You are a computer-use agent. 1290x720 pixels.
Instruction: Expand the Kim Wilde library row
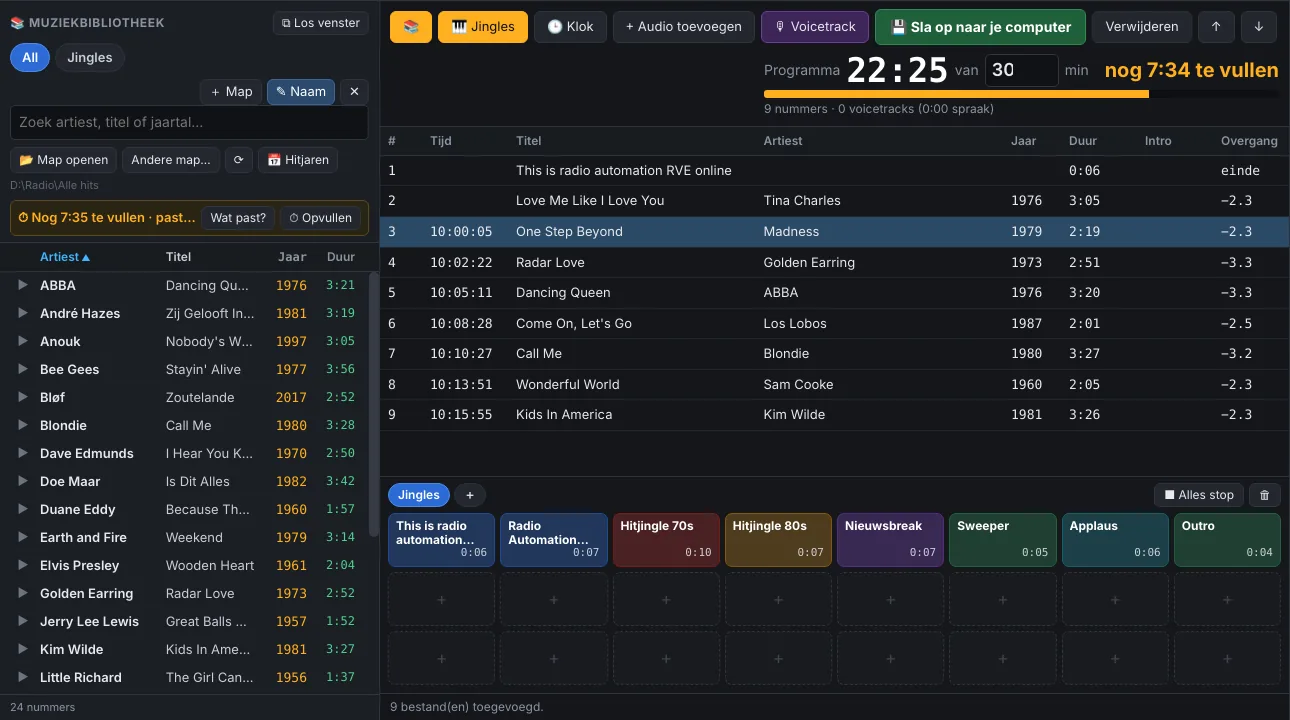23,649
